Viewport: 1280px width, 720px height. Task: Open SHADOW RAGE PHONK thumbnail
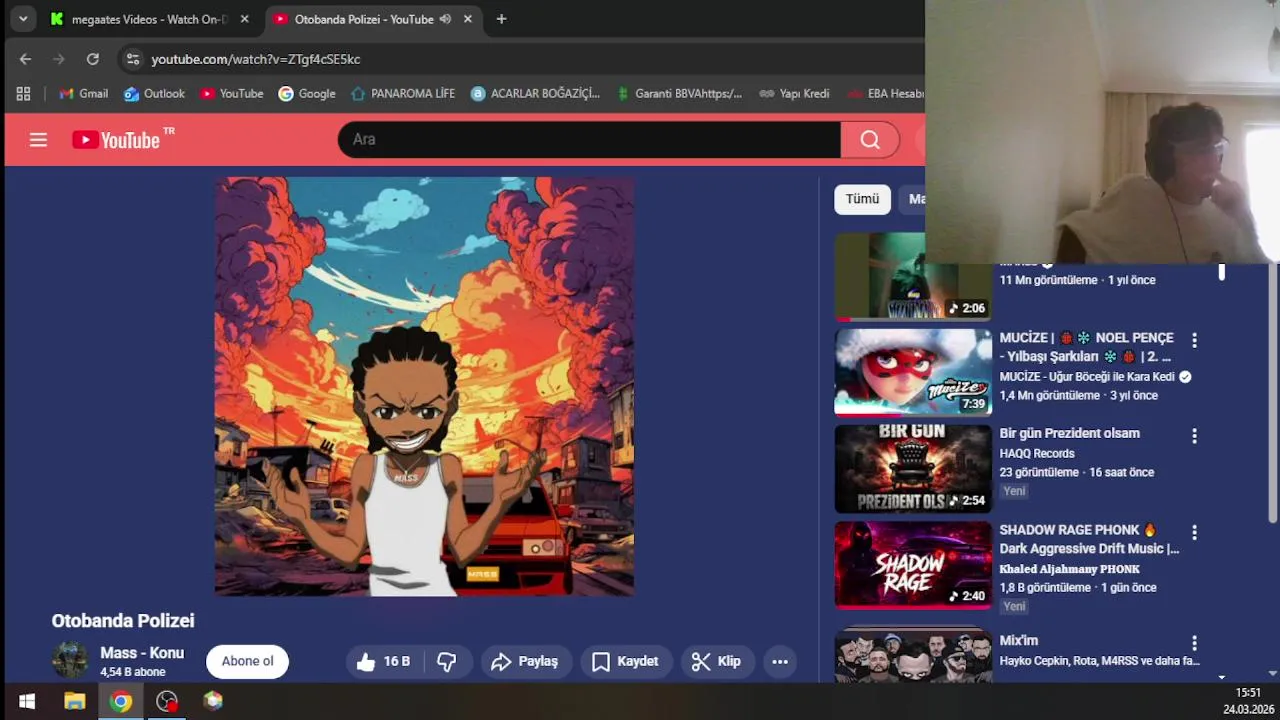(x=913, y=564)
